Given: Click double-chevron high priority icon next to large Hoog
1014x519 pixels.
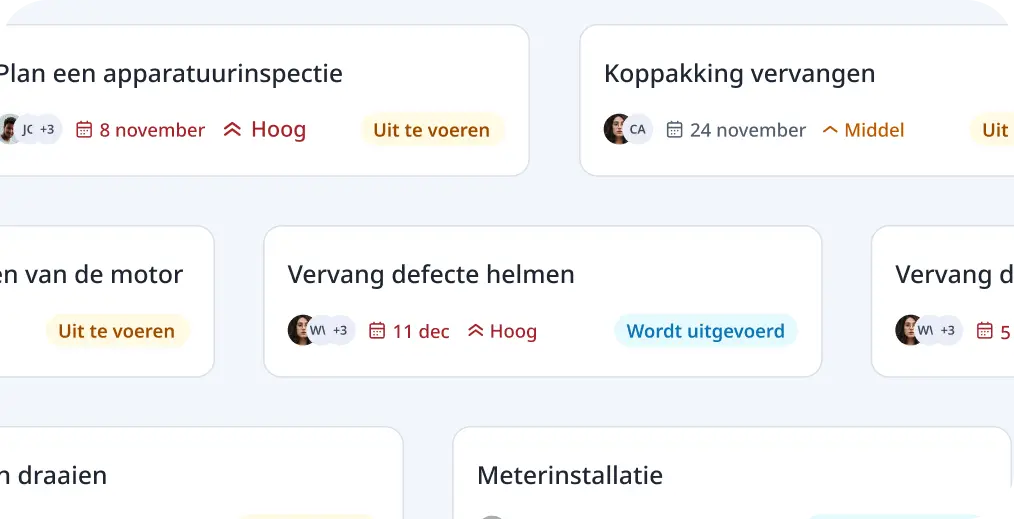Looking at the screenshot, I should coord(232,129).
